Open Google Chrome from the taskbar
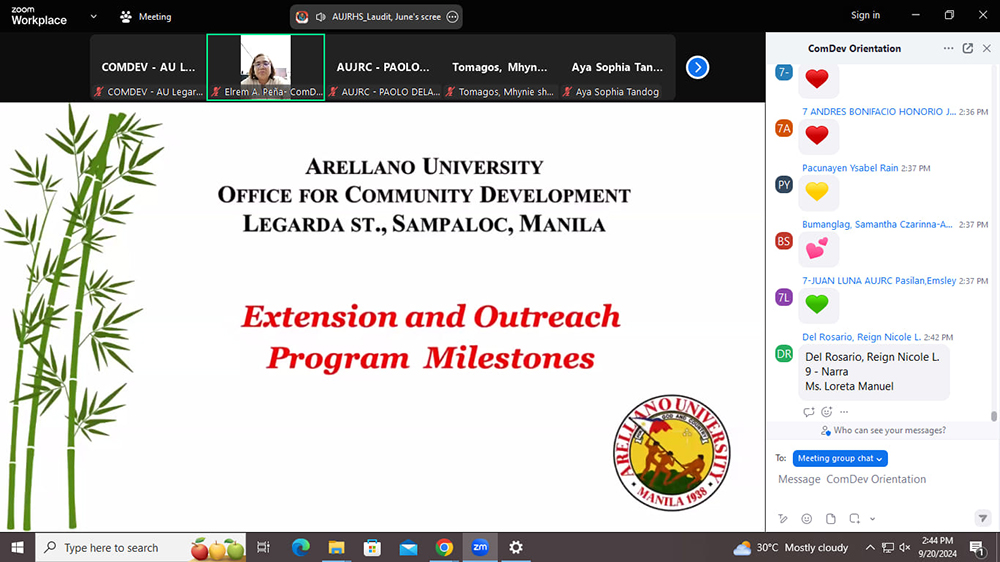This screenshot has height=562, width=1000. [445, 547]
